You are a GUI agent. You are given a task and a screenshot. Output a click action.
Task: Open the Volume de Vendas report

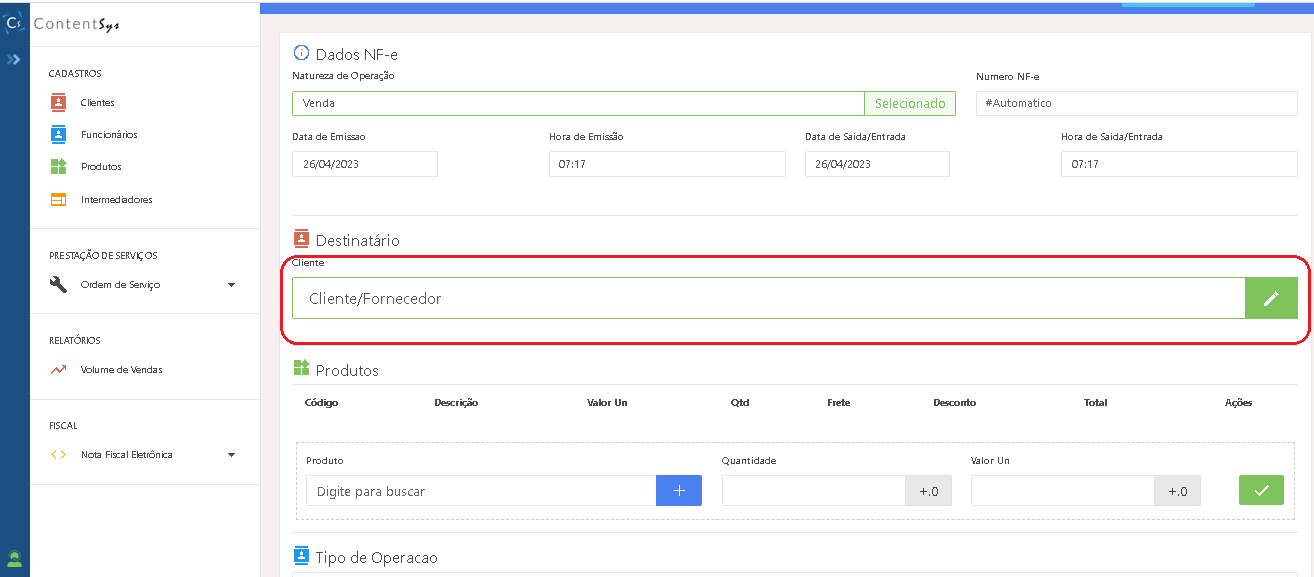(x=121, y=370)
